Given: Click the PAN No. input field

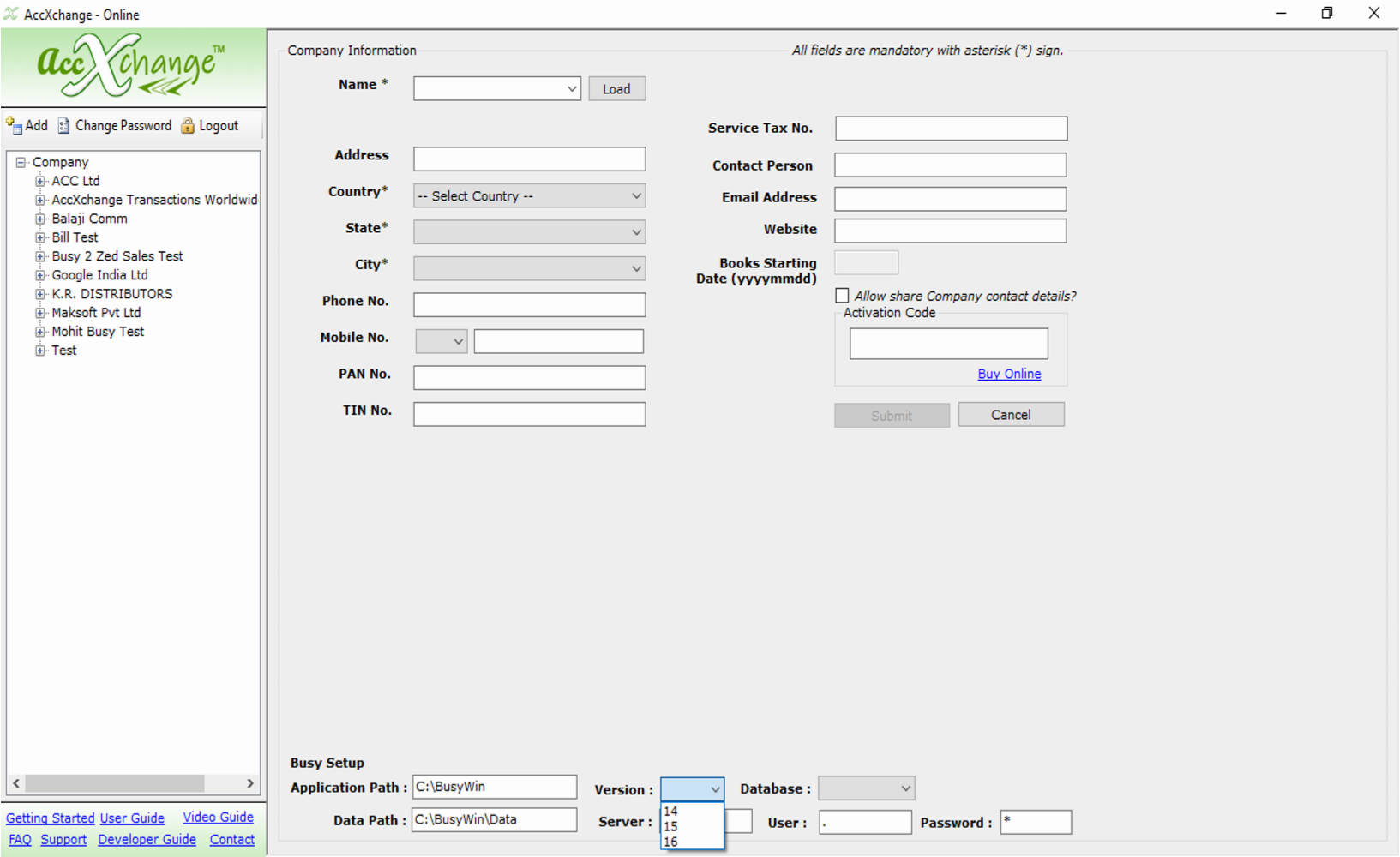Looking at the screenshot, I should tap(529, 378).
